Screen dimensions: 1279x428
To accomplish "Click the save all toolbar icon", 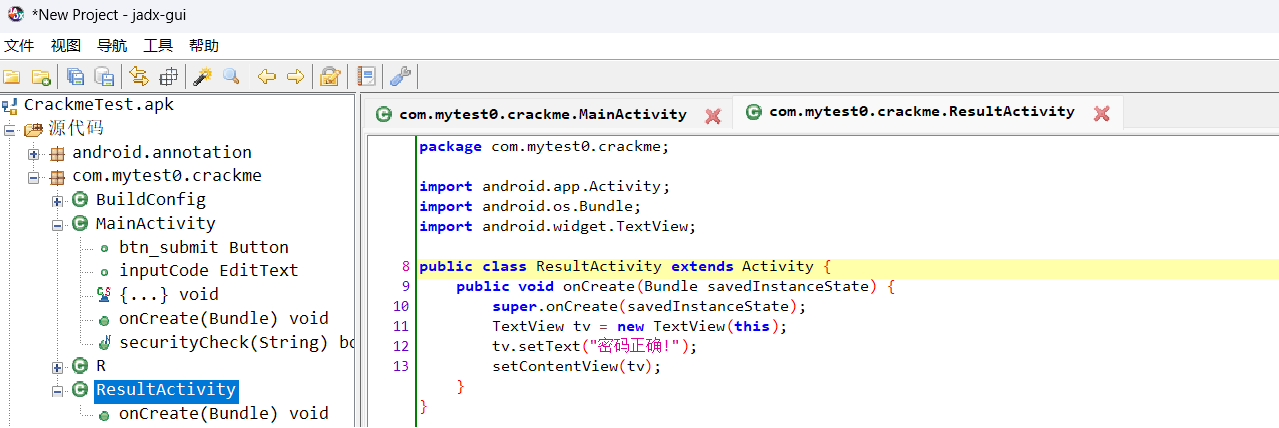I will click(x=76, y=76).
